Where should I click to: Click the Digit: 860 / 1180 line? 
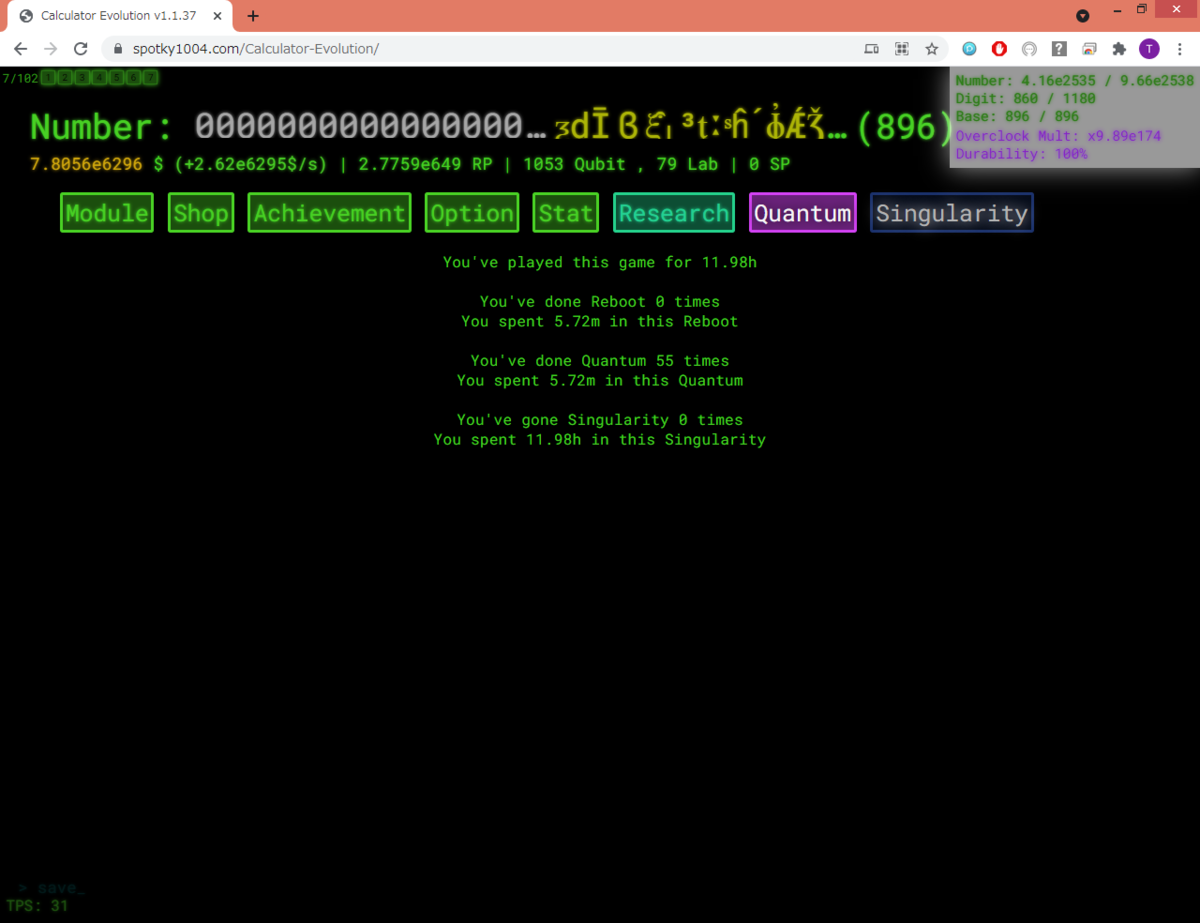click(1025, 99)
